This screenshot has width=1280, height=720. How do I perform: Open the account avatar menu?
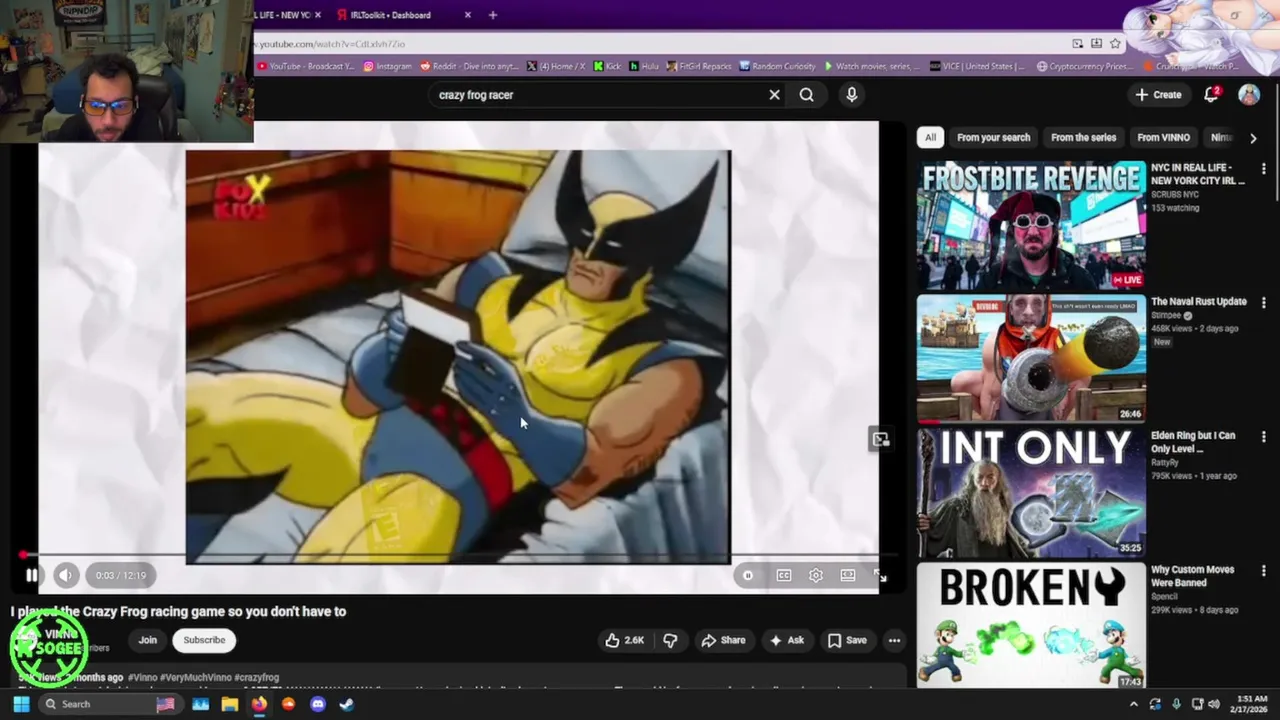[1249, 95]
